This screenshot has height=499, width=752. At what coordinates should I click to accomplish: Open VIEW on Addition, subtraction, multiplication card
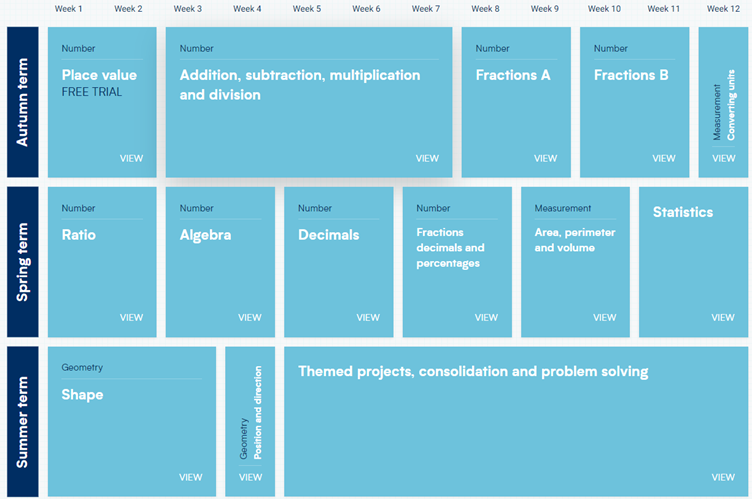[427, 158]
